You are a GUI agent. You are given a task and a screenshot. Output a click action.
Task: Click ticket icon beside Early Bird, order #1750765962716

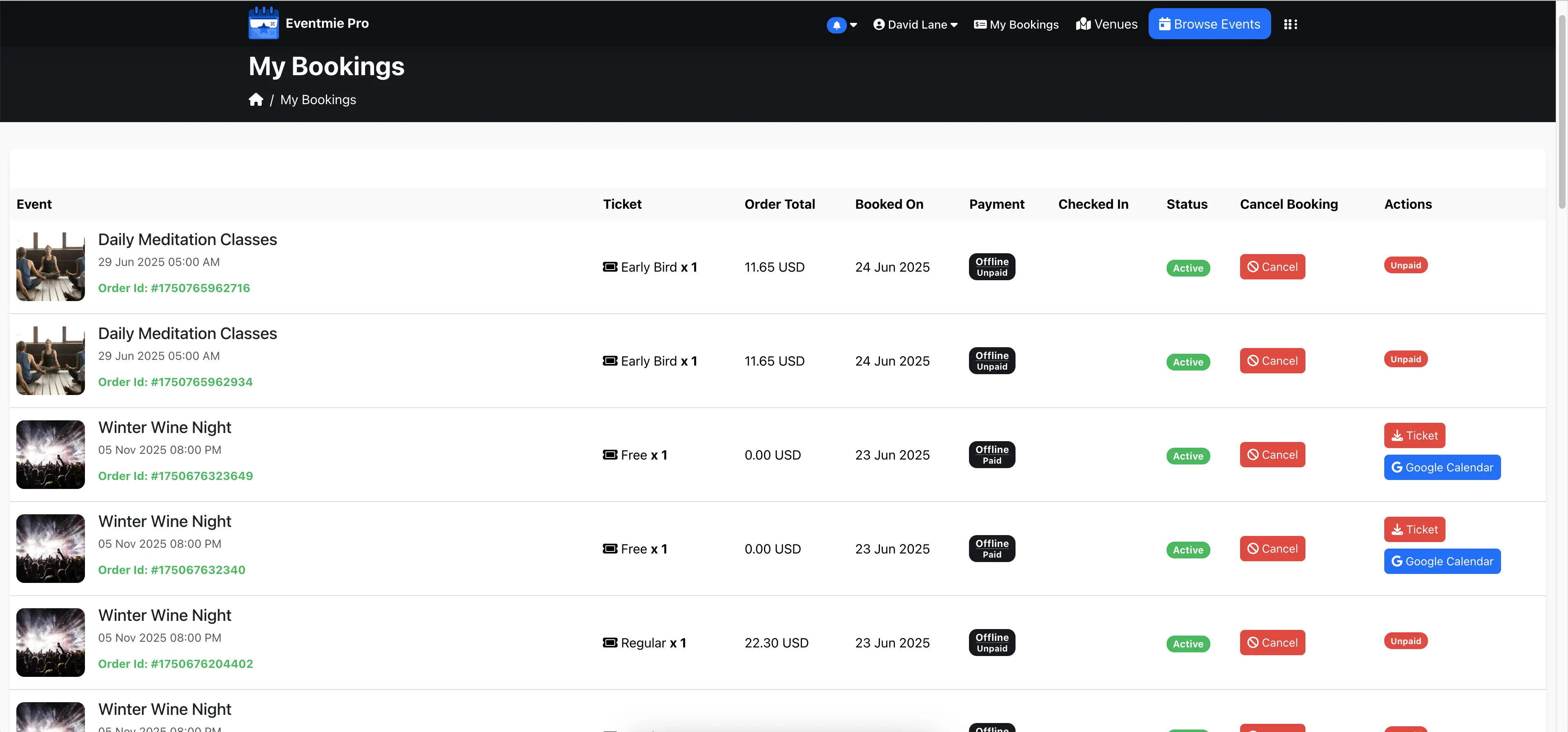click(x=610, y=267)
